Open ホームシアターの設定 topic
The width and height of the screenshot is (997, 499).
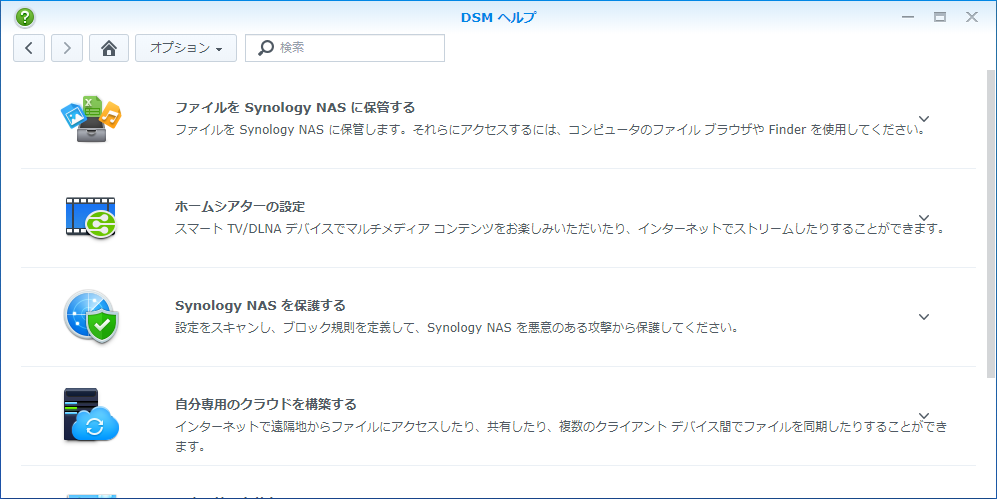tap(240, 207)
